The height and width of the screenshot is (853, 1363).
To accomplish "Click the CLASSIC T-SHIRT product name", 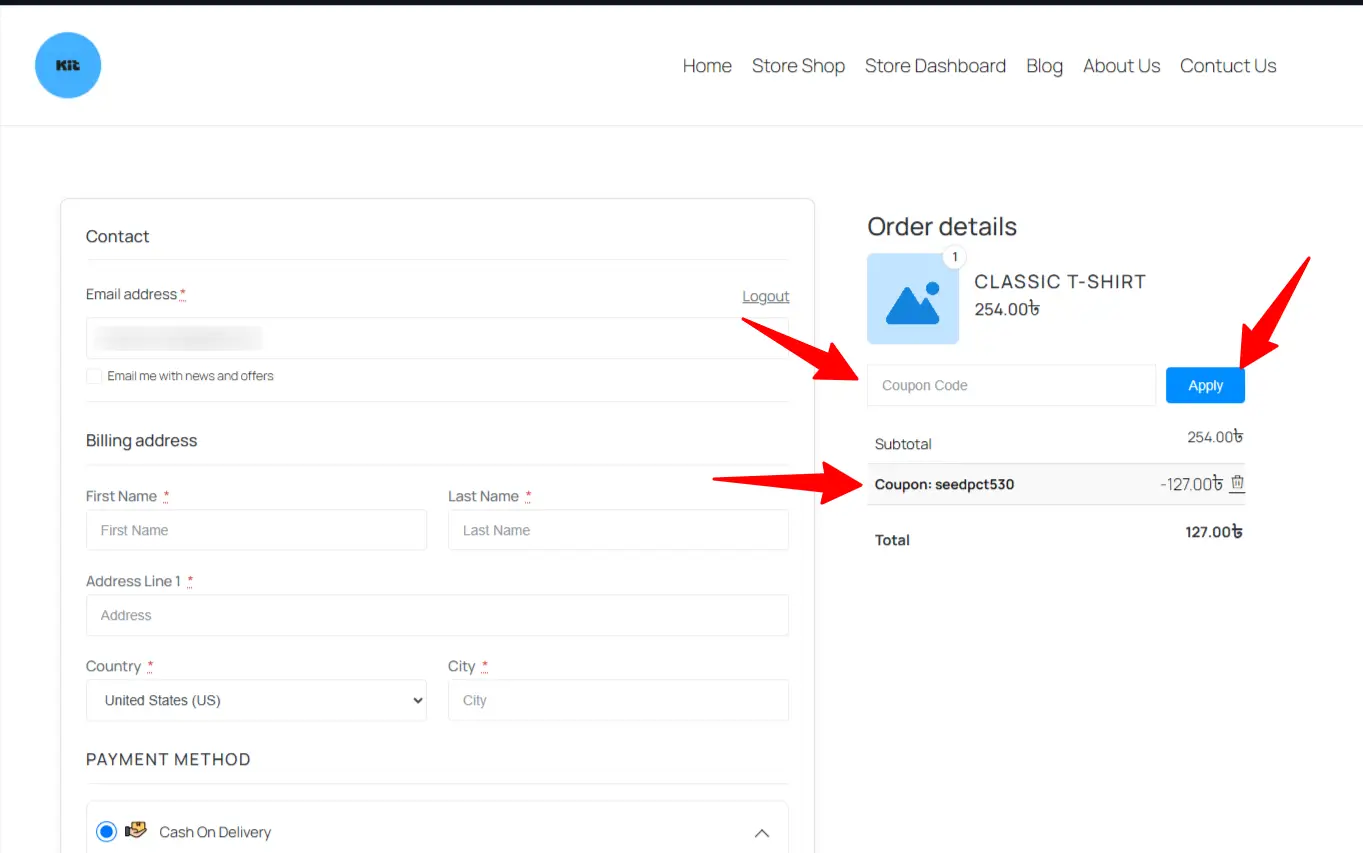I will pos(1060,282).
